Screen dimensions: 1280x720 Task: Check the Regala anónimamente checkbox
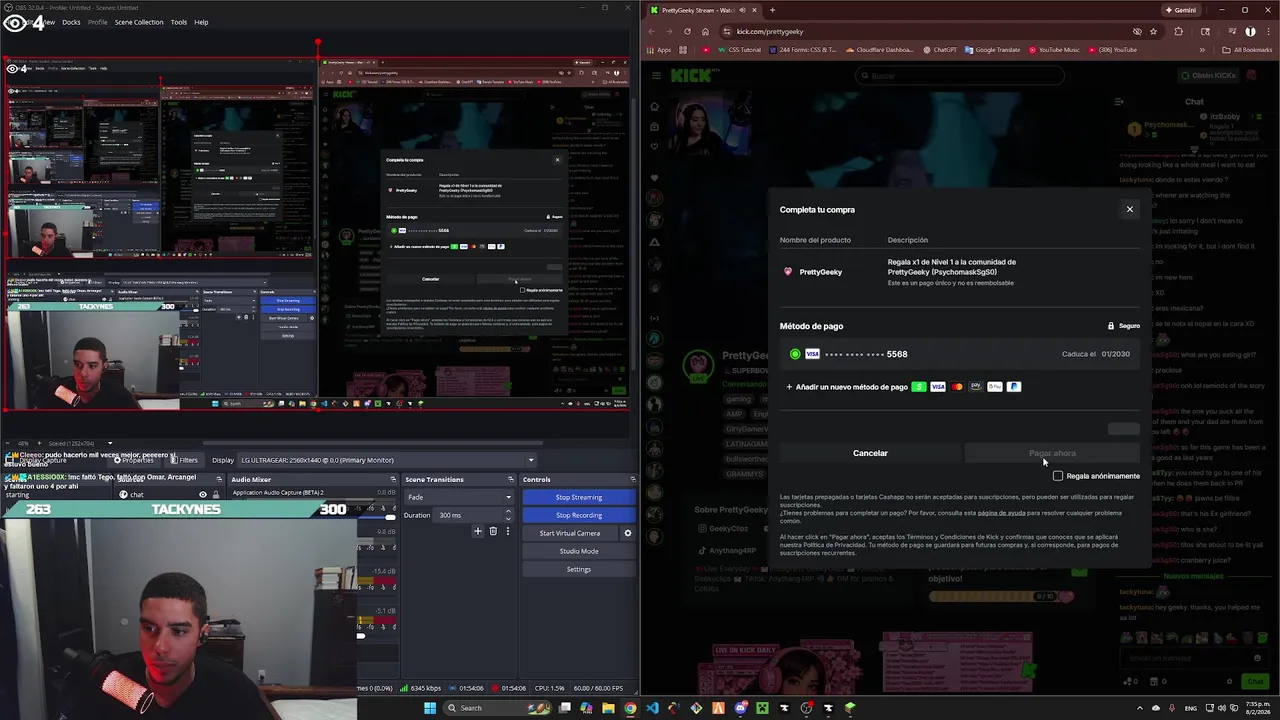1058,476
